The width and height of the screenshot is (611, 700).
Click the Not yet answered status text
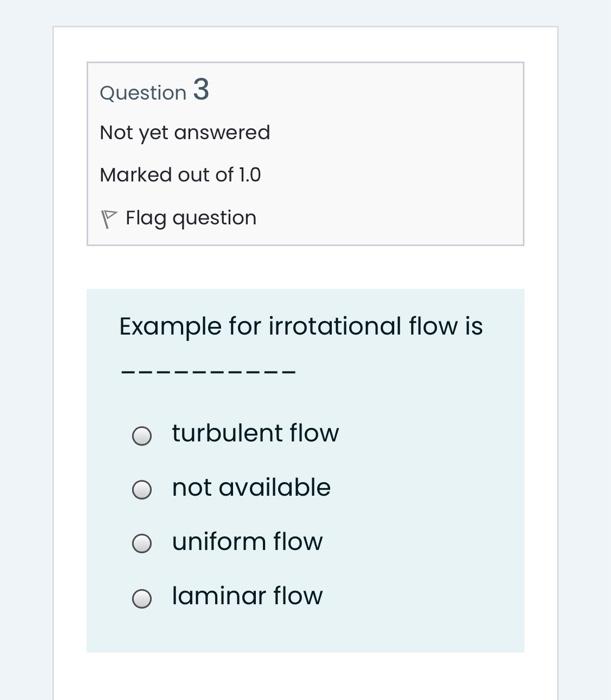click(185, 132)
